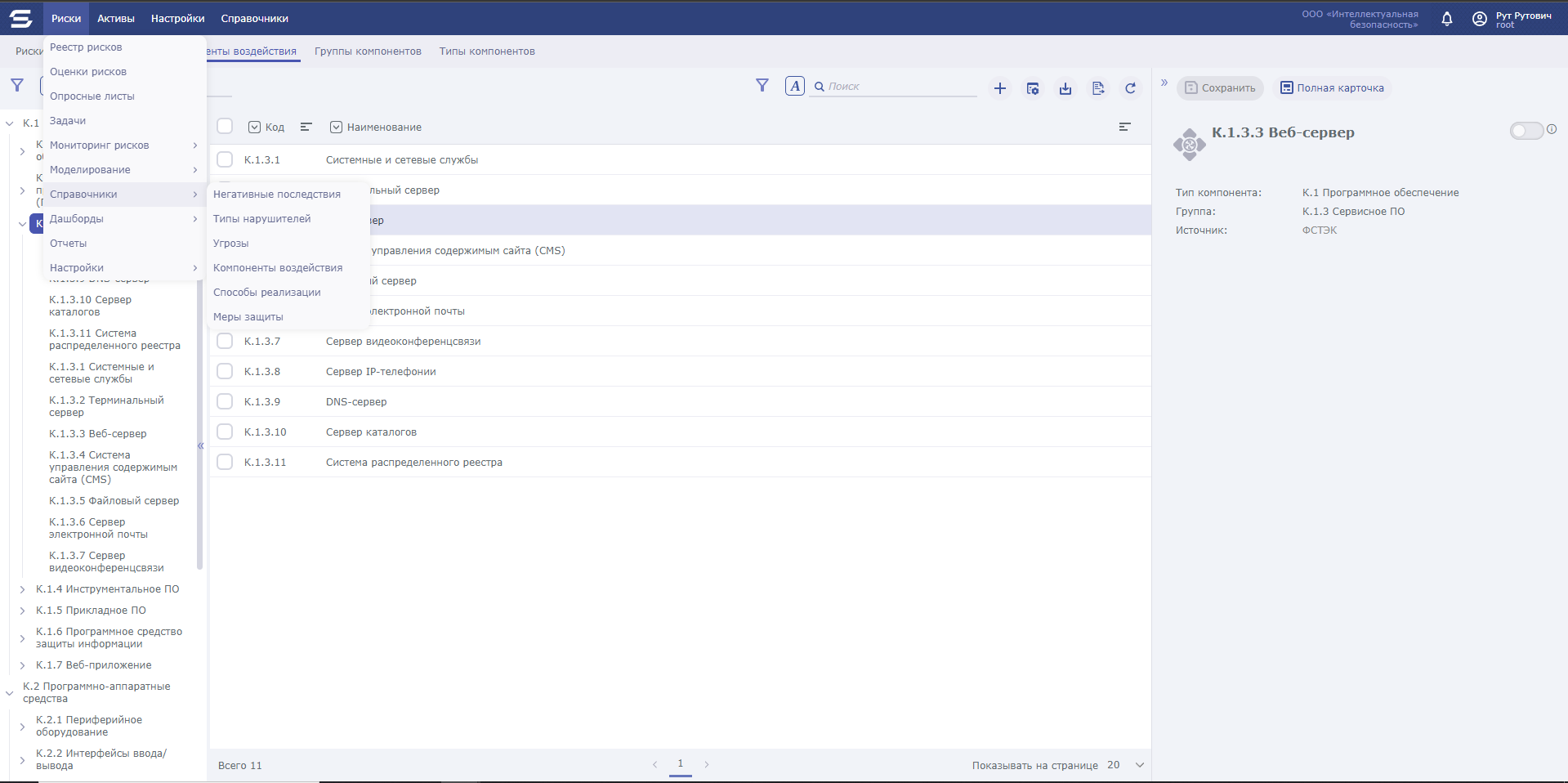Select page 1 in pagination
Screen dimensions: 1568x783
pyautogui.click(x=680, y=764)
